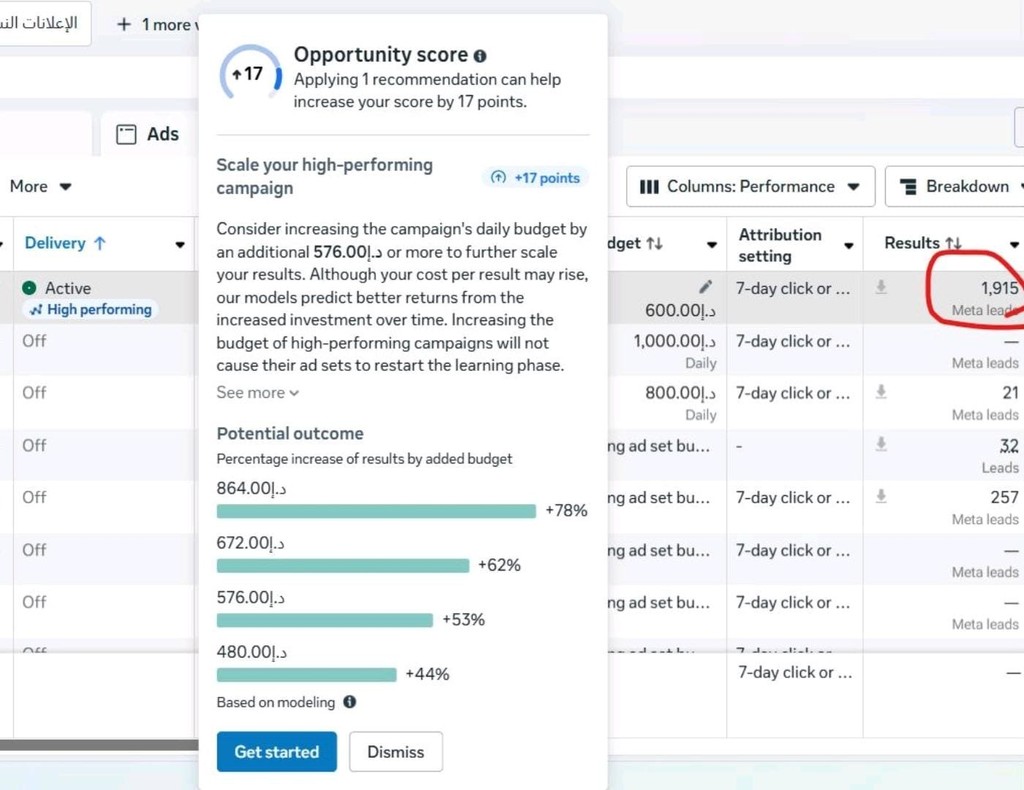1024x790 pixels.
Task: Click the Based on modeling info icon
Action: (350, 702)
